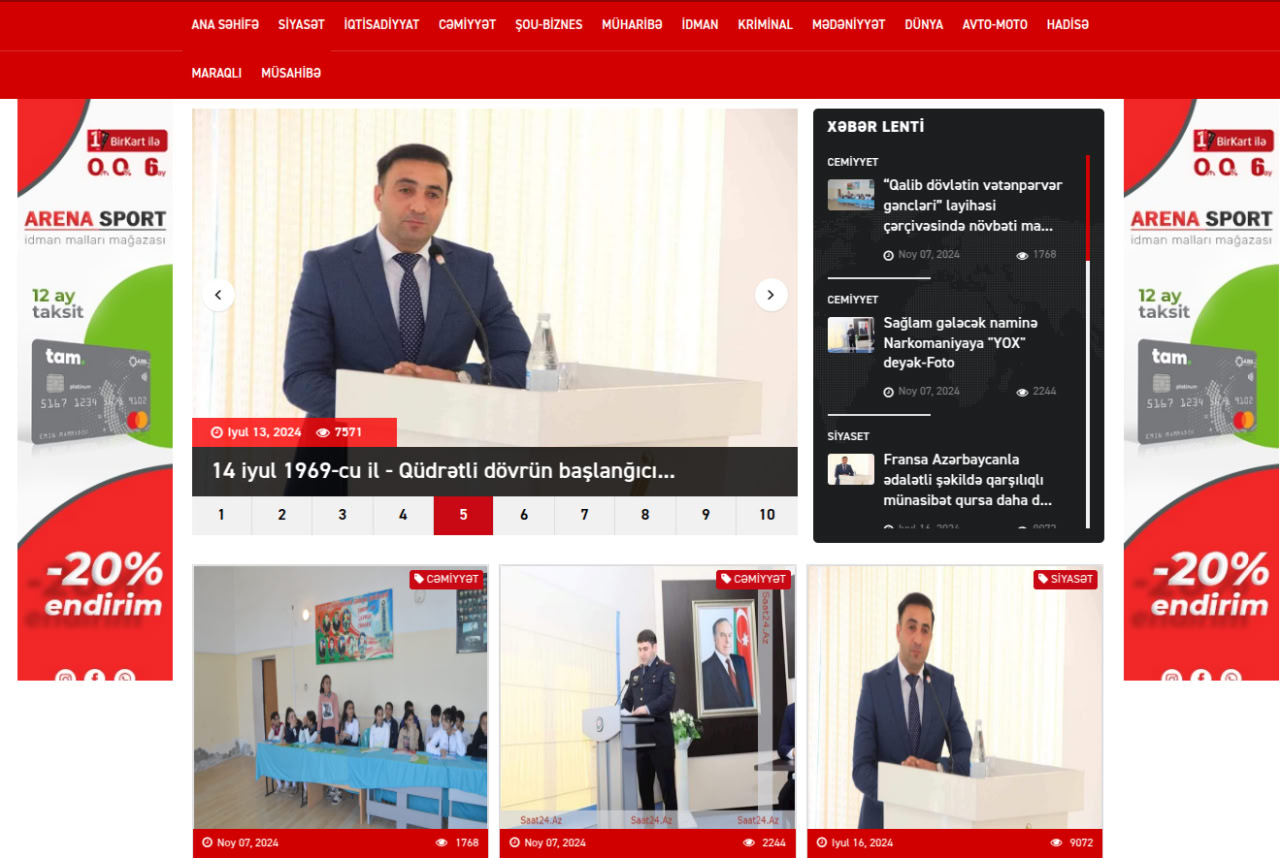The image size is (1280, 858).
Task: Open the 'Fransa Azərbaycanla' news in Xəbər Lenti
Action: 965,479
